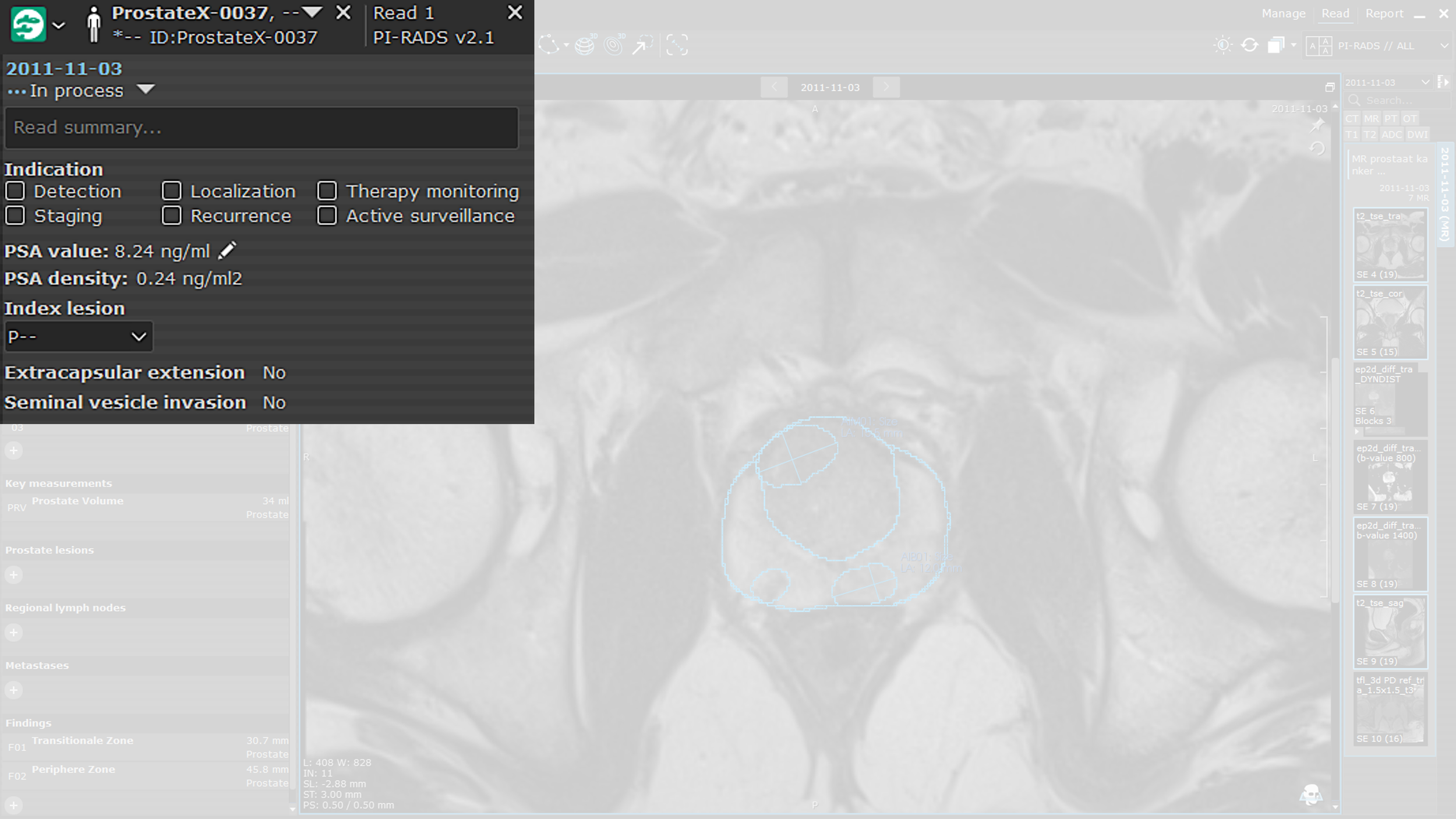Click the green application logo icon
Viewport: 1456px width, 819px height.
click(28, 24)
